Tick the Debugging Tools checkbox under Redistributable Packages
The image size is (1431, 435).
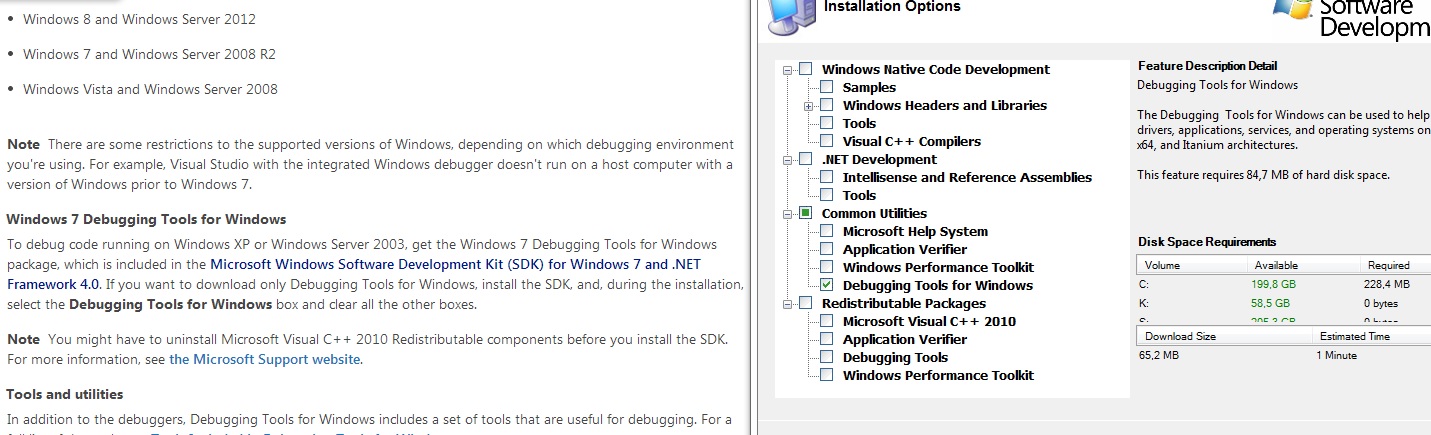[x=826, y=357]
